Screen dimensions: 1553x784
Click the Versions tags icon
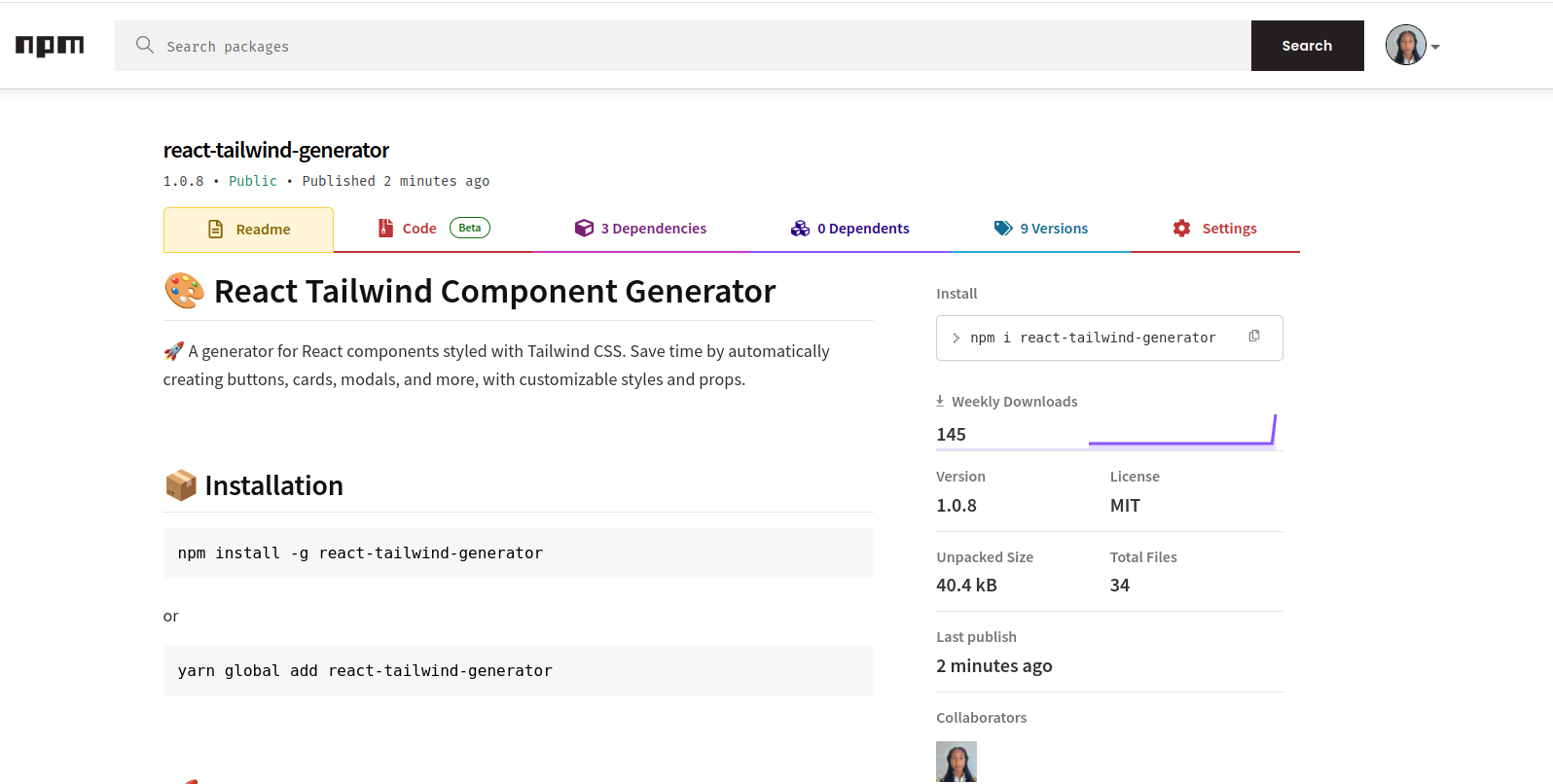click(1003, 228)
